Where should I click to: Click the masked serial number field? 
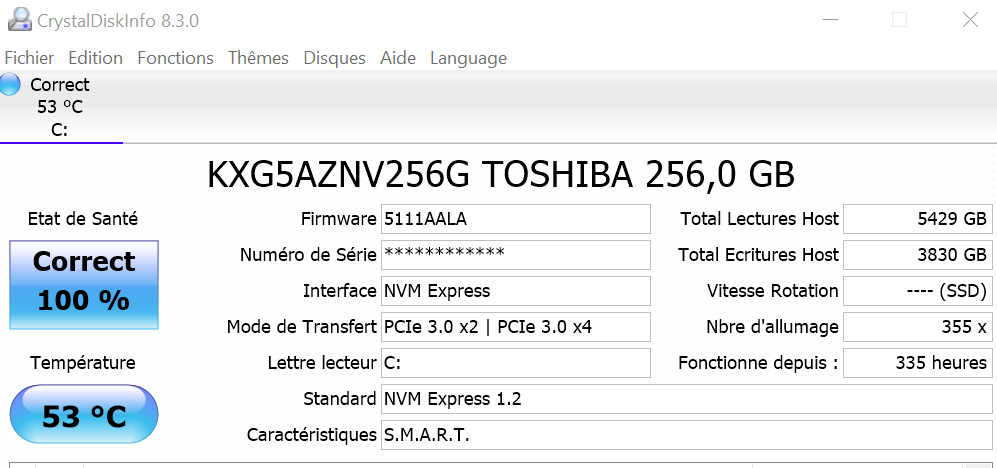516,255
